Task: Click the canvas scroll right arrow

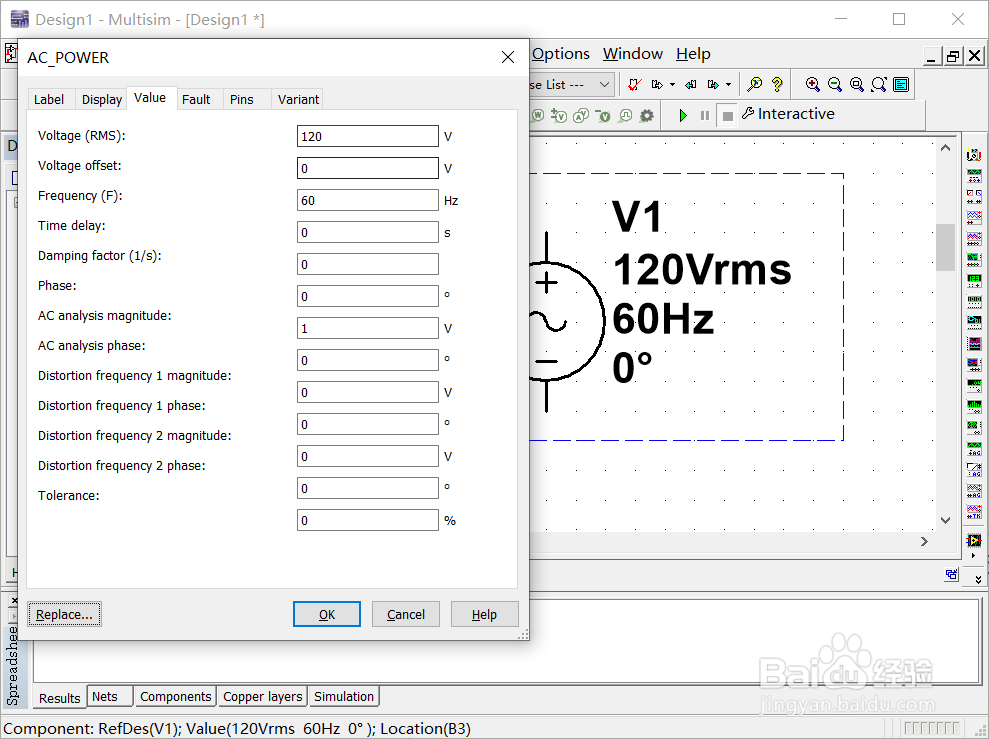Action: click(924, 542)
